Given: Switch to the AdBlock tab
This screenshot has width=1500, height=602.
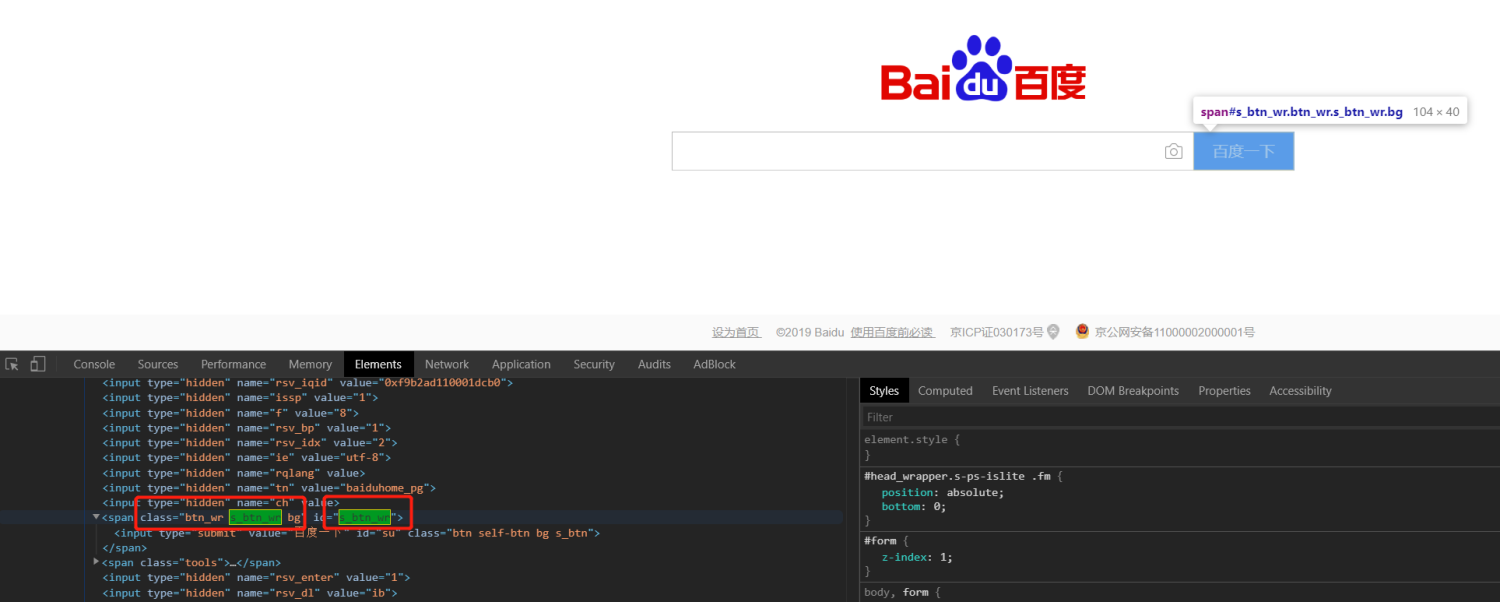Looking at the screenshot, I should coord(714,364).
